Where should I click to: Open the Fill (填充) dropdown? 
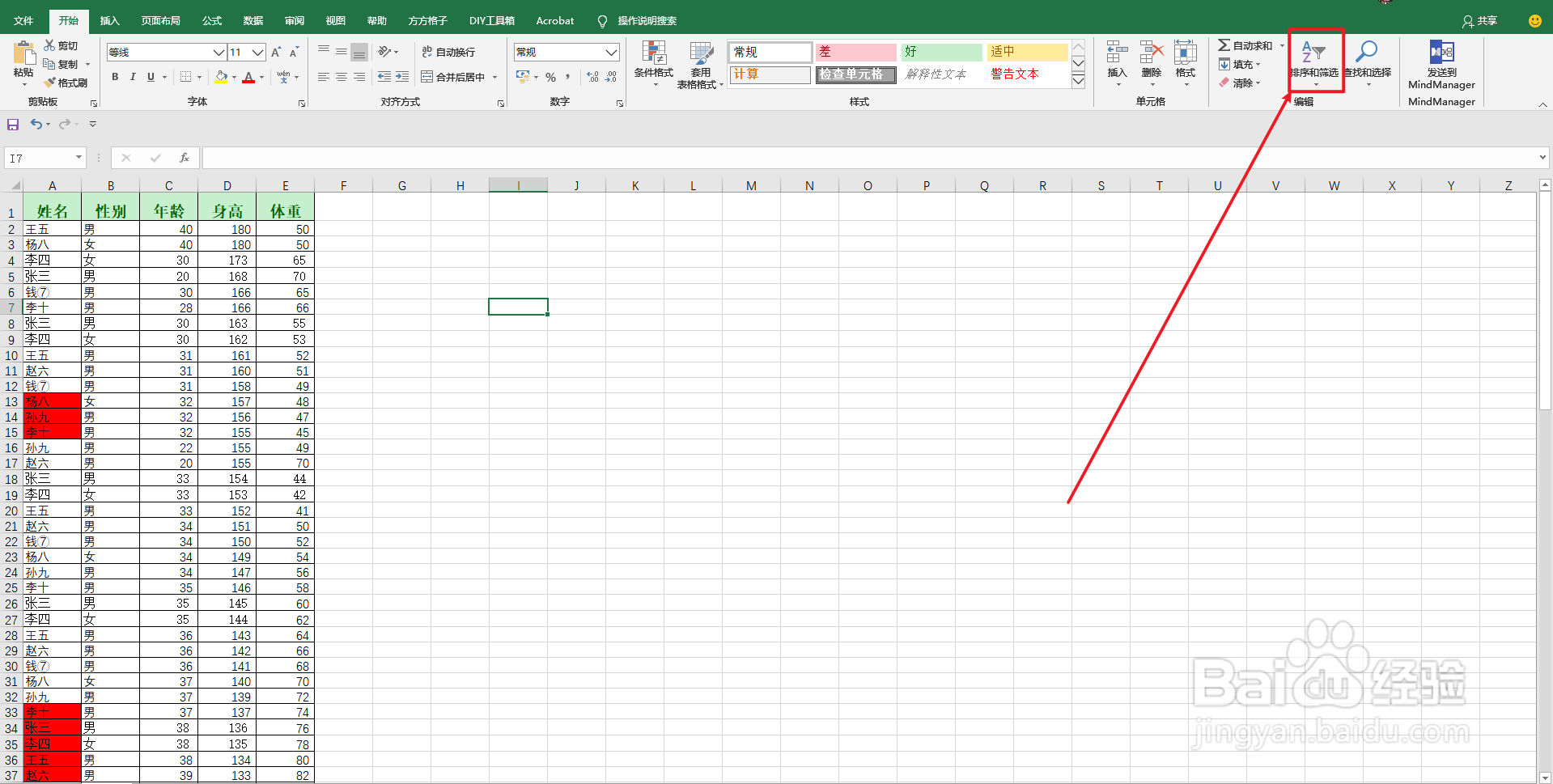pos(1241,64)
